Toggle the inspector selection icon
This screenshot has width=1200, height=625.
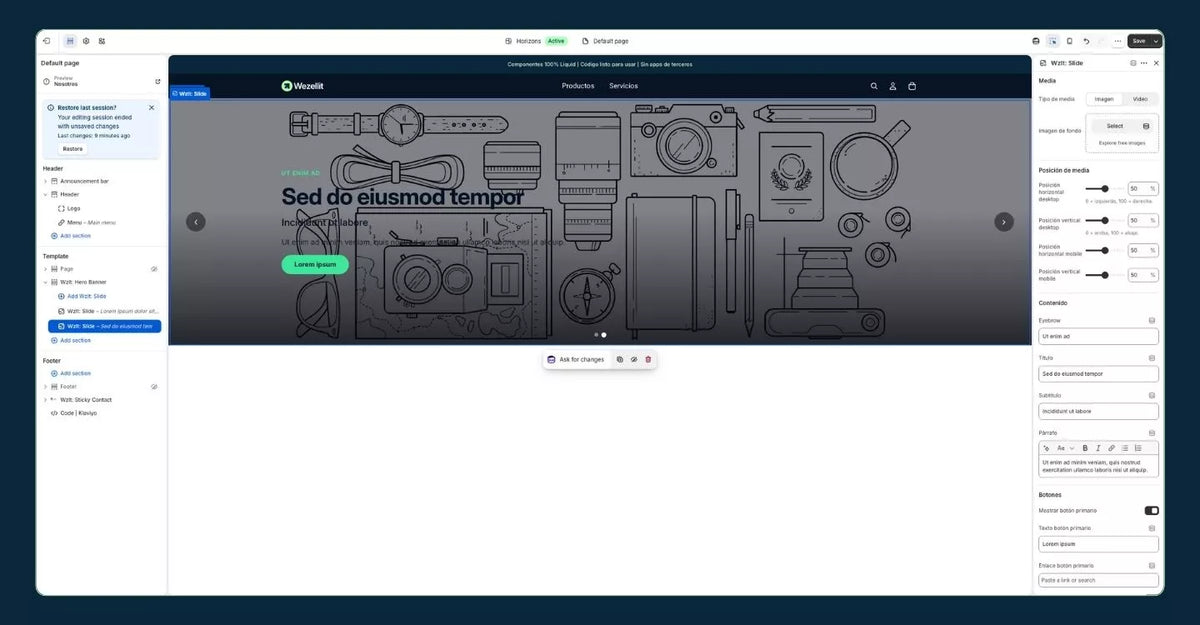click(x=1053, y=41)
